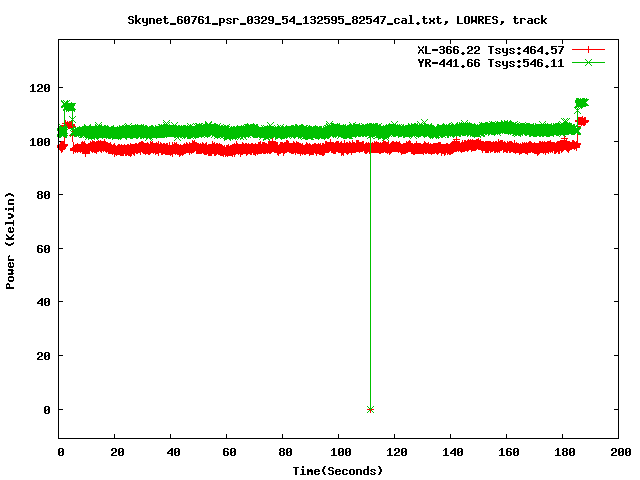Click the x-axis tick label 180

coord(564,452)
